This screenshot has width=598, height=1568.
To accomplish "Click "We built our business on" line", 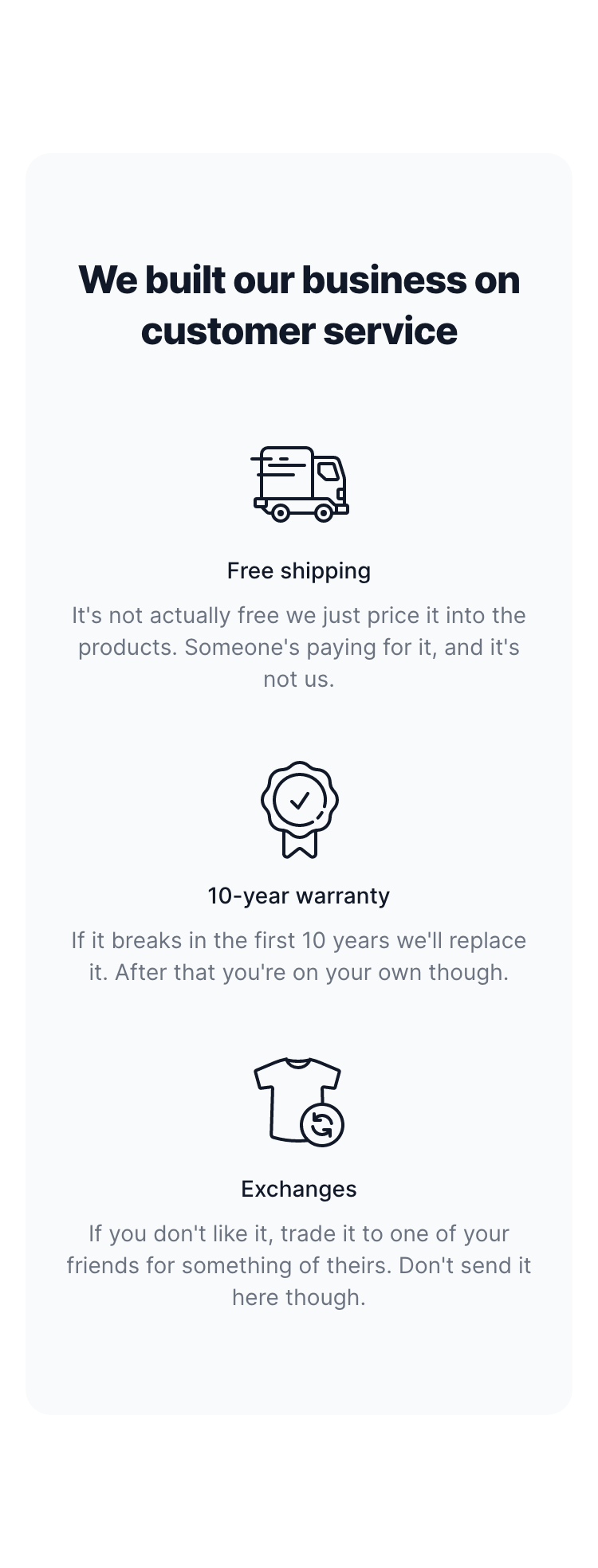I will [x=299, y=280].
